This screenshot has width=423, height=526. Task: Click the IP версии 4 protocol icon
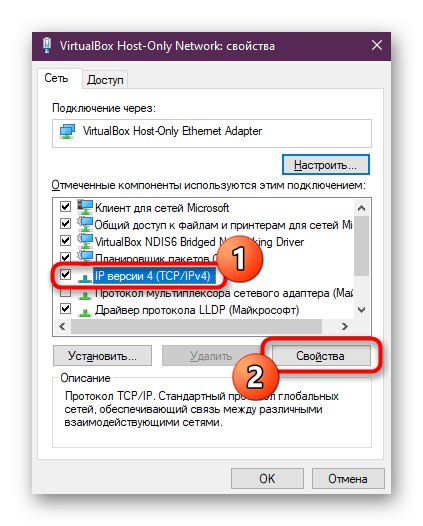pyautogui.click(x=85, y=277)
